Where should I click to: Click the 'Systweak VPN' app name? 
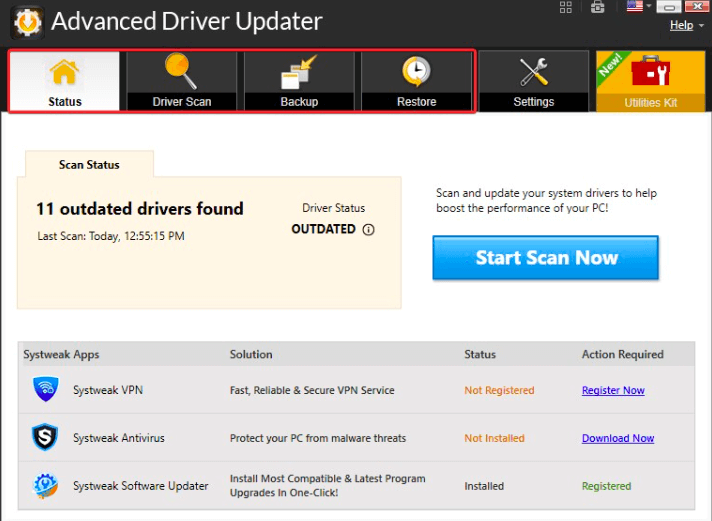click(x=108, y=390)
